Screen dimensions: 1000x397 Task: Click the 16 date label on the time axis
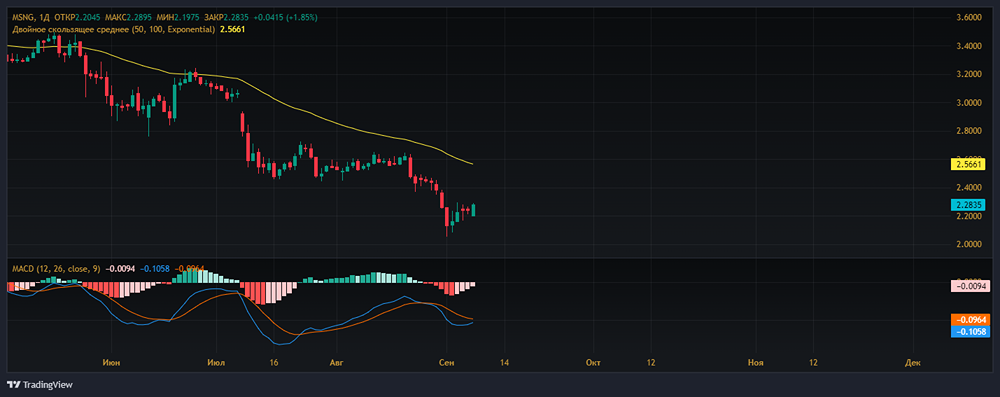(x=274, y=363)
